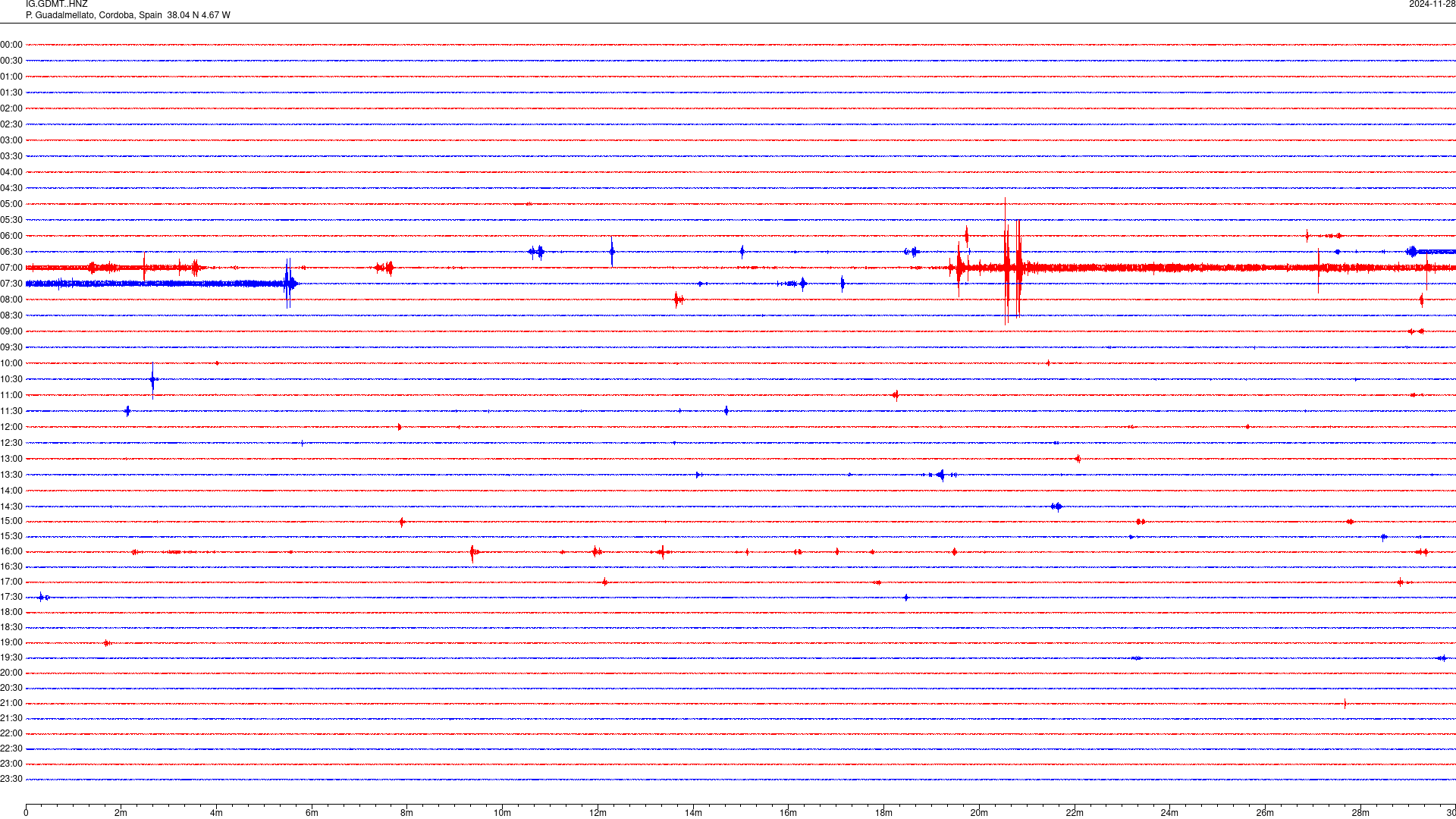This screenshot has width=1456, height=819.
Task: Select the 10:00 time row label
Action: [x=11, y=363]
